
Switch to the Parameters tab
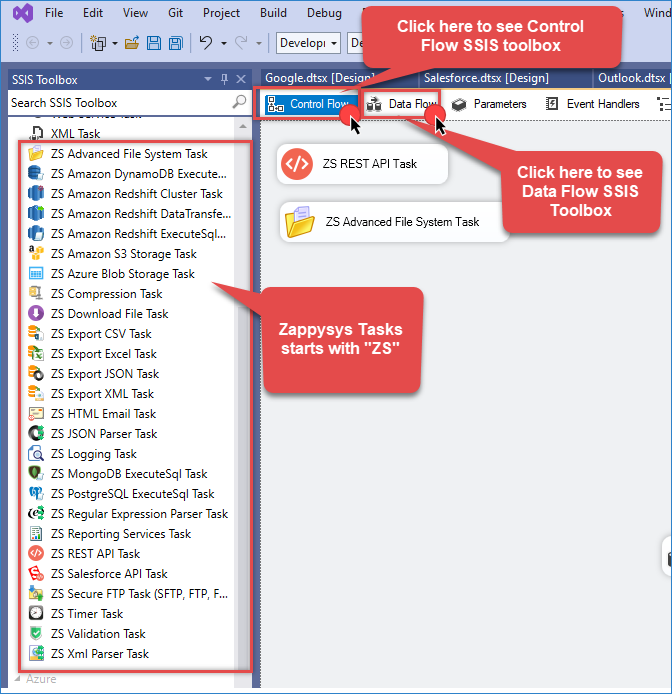pos(489,104)
